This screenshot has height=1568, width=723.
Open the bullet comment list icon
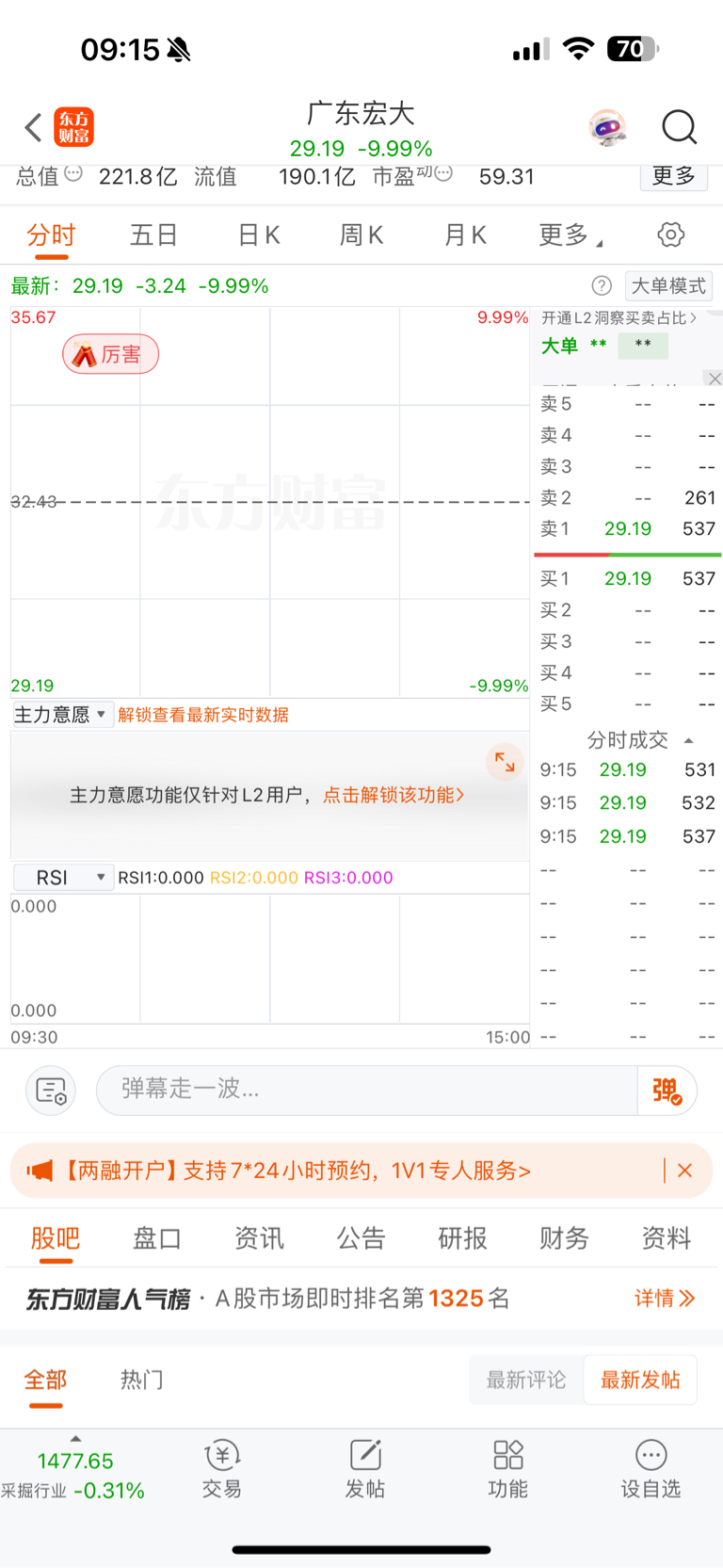pos(50,1091)
